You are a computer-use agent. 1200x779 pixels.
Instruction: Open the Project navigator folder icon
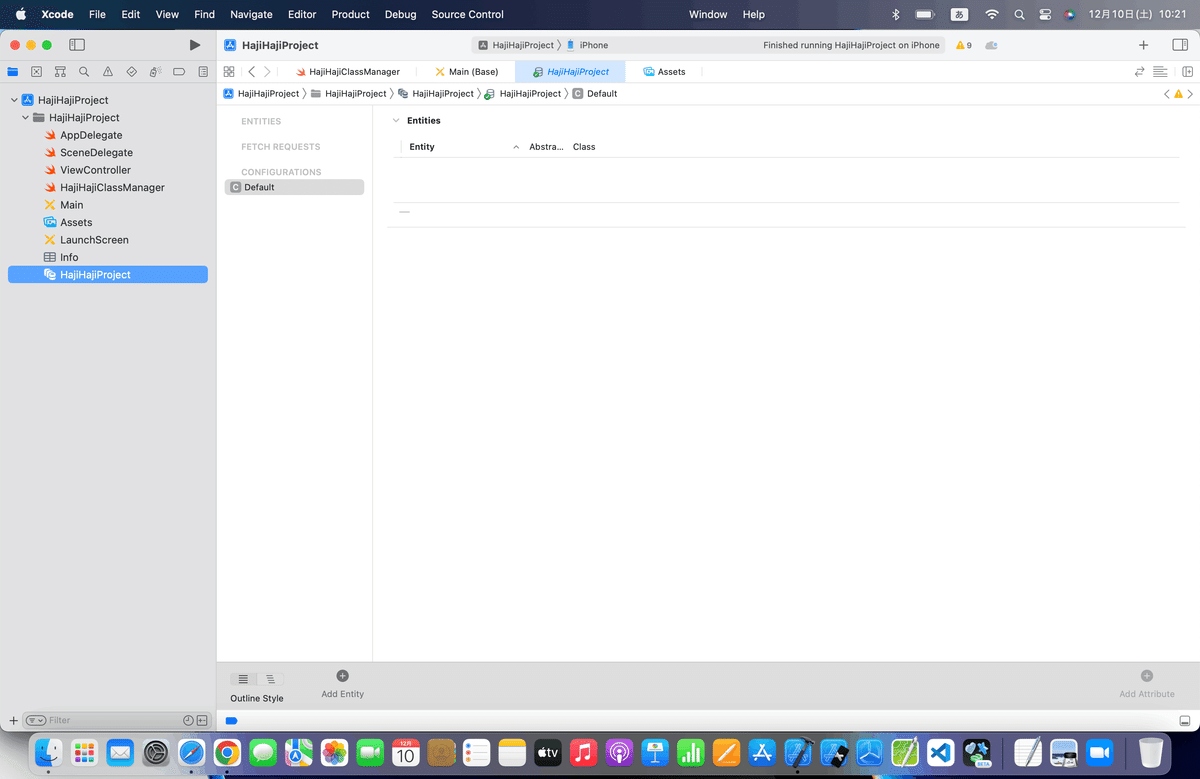pos(13,72)
